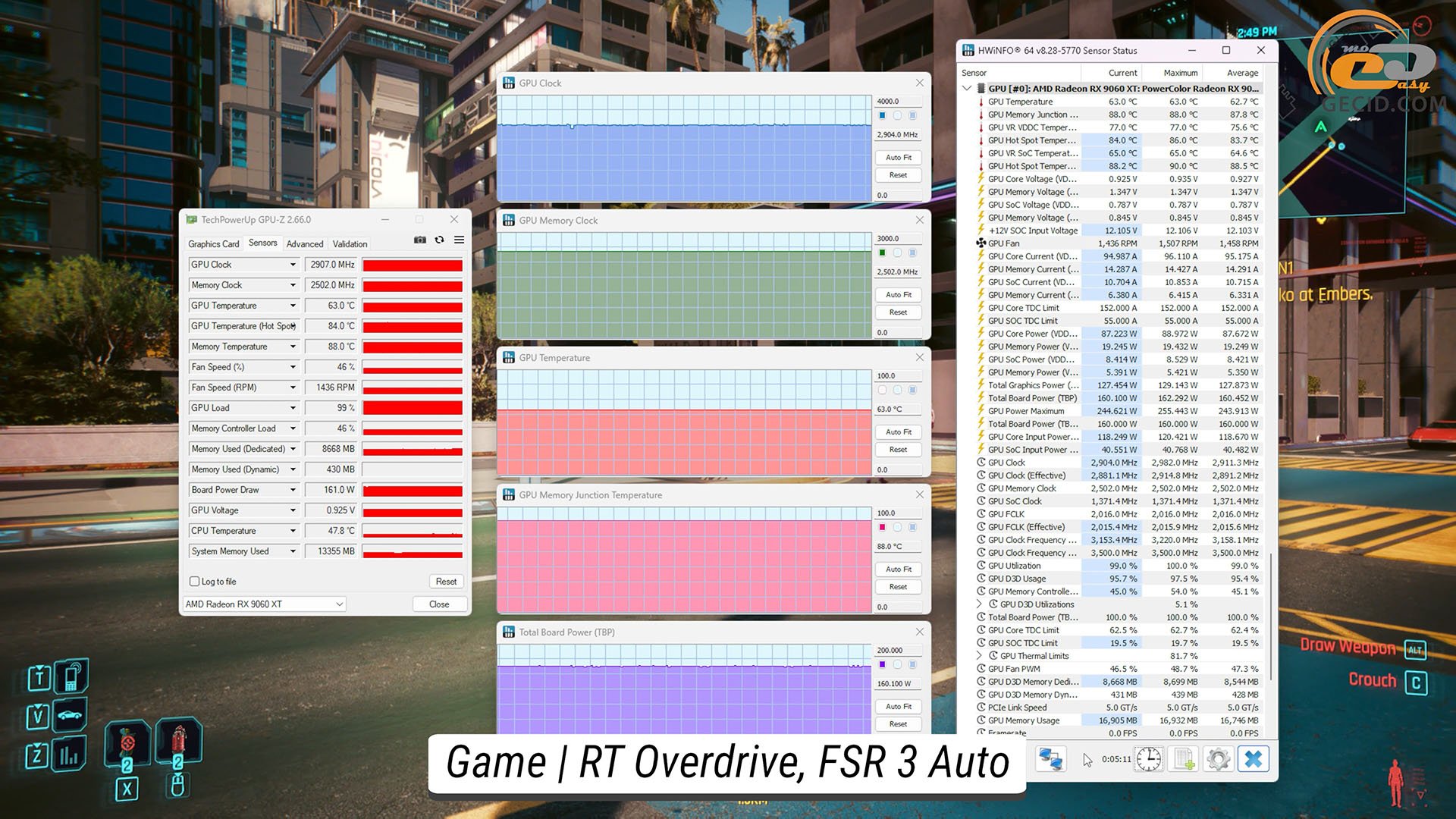
Task: Click the magenta line color swatch in Memory Junction graph
Action: pyautogui.click(x=882, y=528)
